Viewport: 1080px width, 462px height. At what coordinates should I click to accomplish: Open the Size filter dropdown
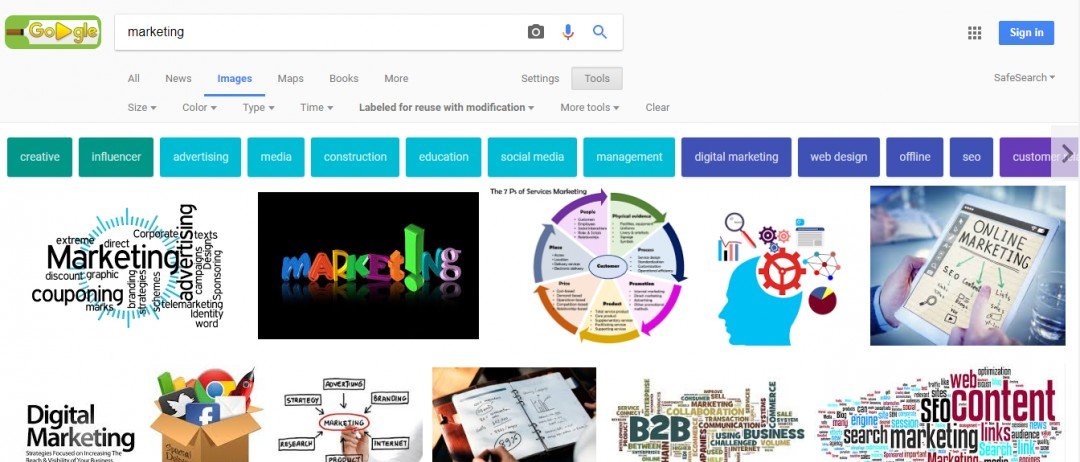click(142, 107)
